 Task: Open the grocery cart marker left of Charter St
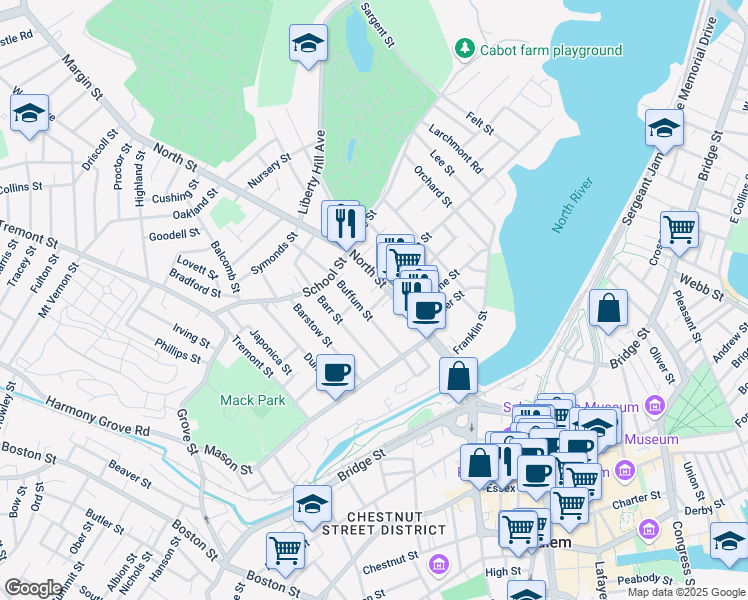tap(569, 507)
